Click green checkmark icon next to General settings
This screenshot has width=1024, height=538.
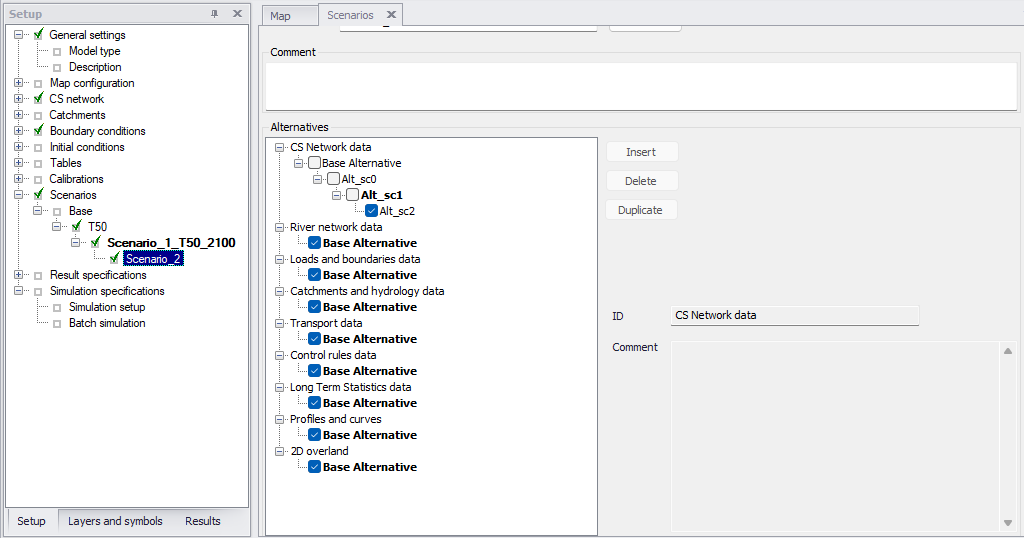tap(39, 34)
